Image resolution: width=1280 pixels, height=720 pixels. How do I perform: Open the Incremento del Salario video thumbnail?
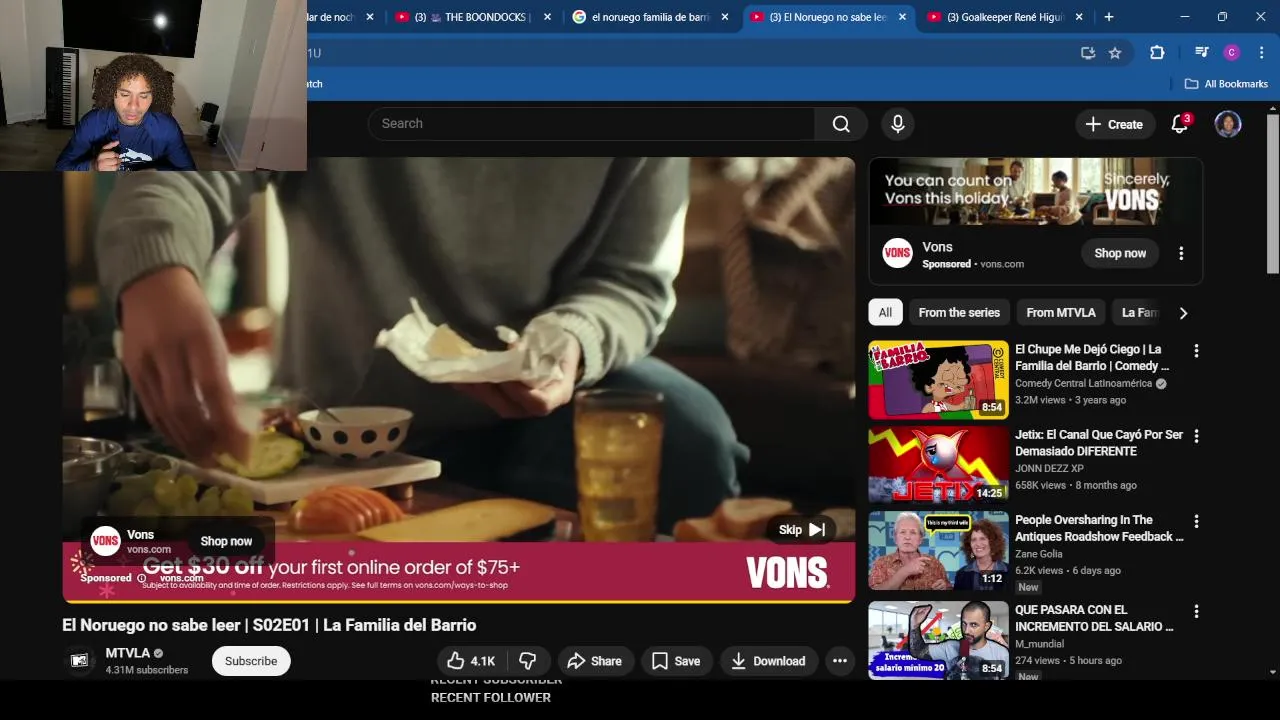(938, 640)
